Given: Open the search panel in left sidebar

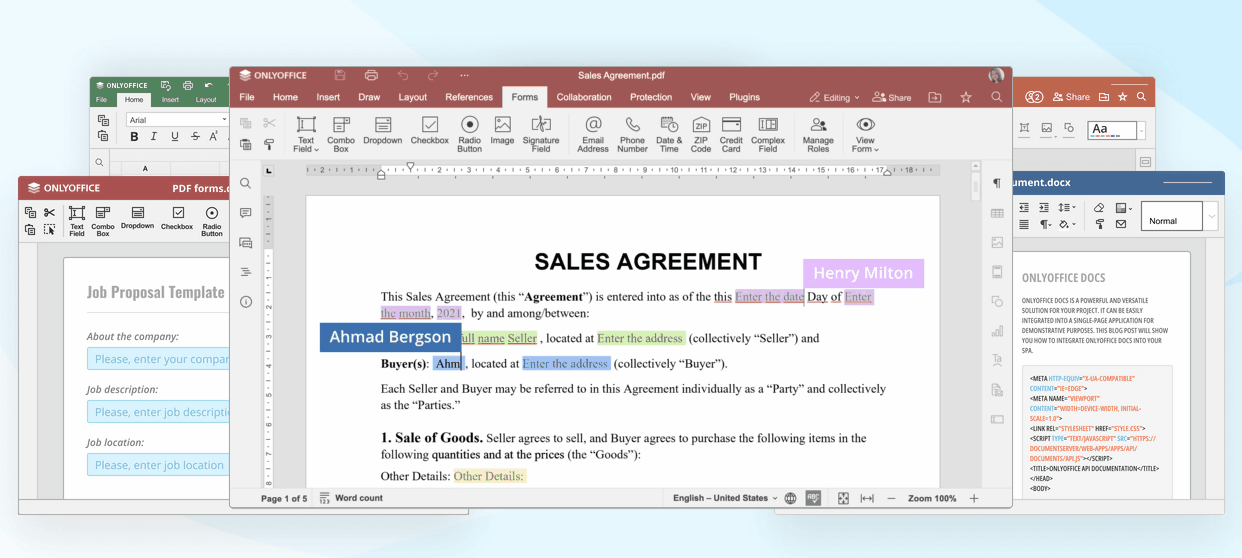Looking at the screenshot, I should coord(246,184).
